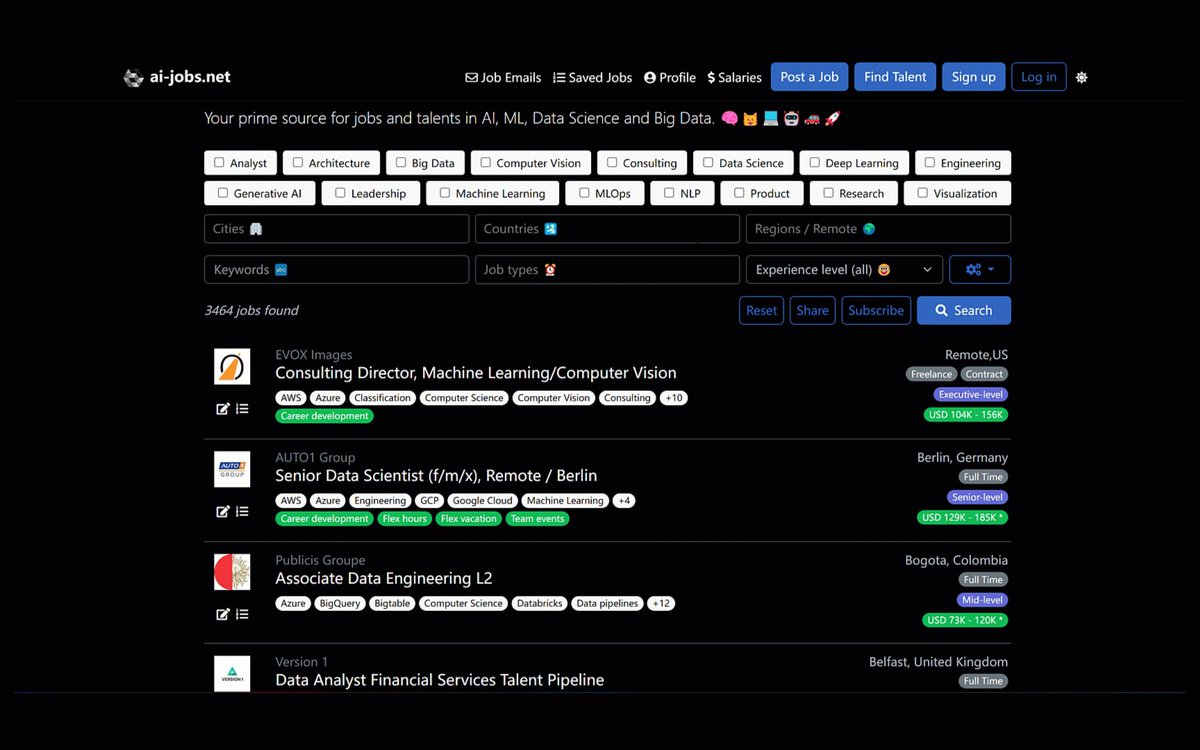This screenshot has height=750, width=1200.
Task: Tick the Computer Vision checkbox
Action: [x=486, y=162]
